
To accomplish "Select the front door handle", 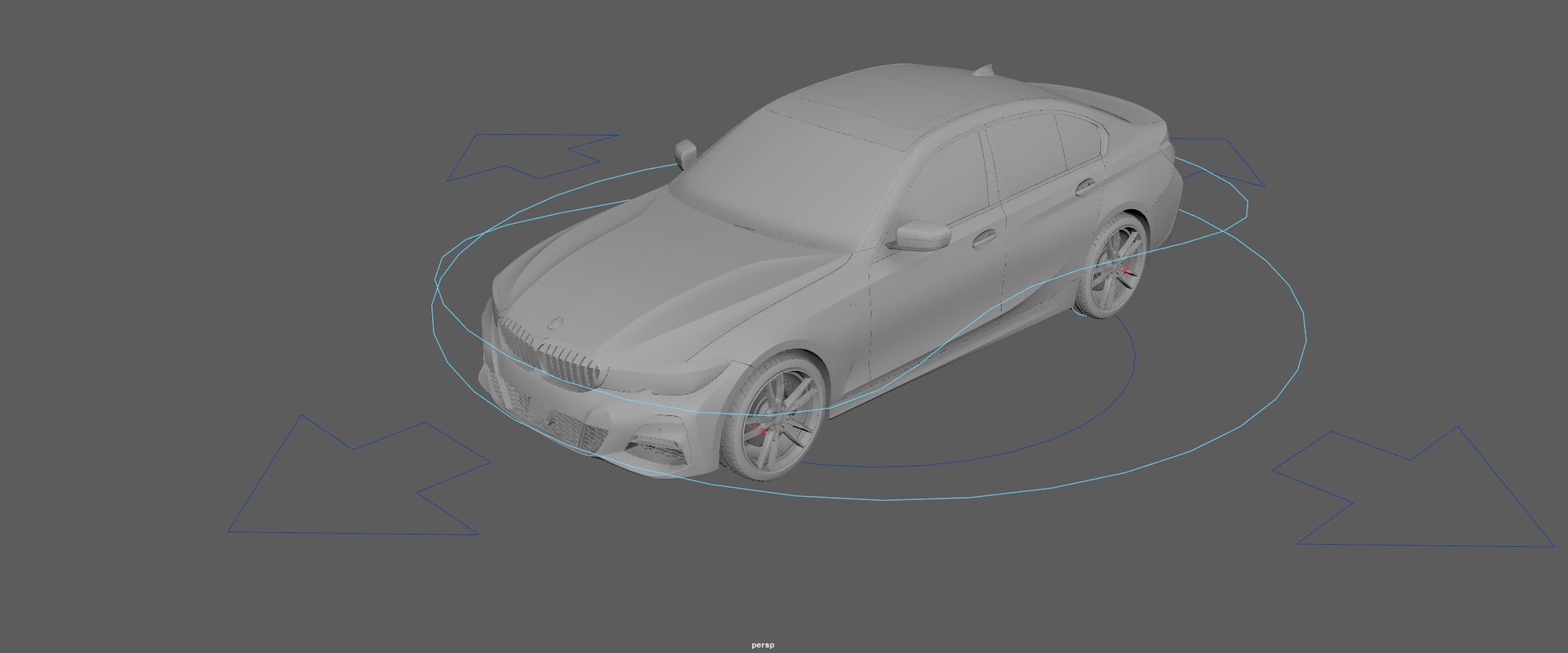I will coord(987,238).
